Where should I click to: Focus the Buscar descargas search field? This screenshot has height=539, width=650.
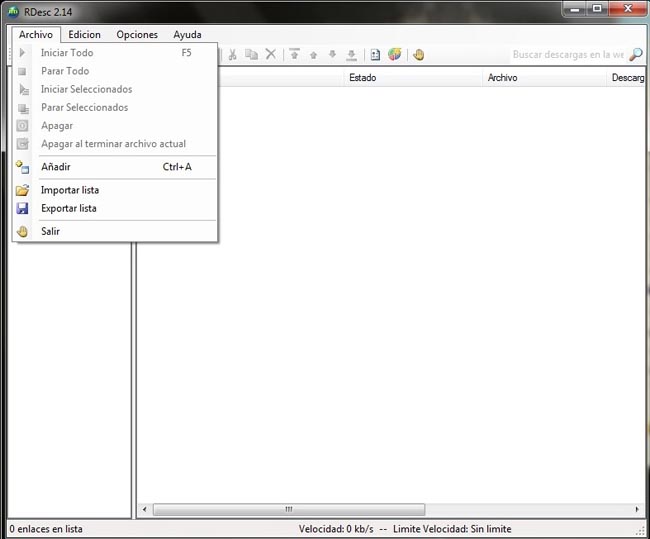pyautogui.click(x=567, y=55)
